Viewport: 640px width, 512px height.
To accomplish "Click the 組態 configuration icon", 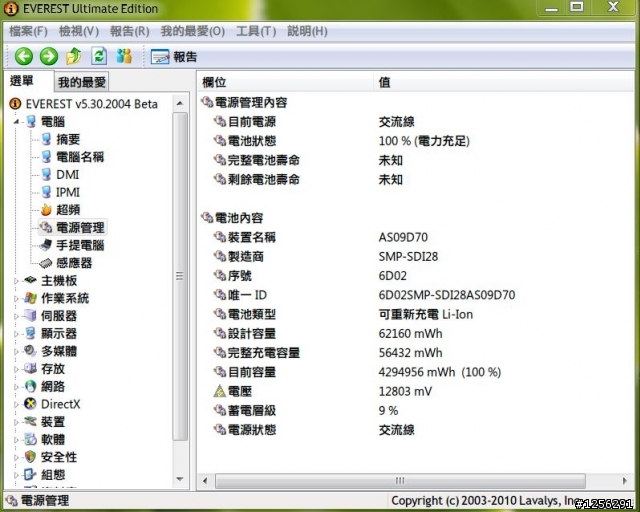I will coord(31,474).
